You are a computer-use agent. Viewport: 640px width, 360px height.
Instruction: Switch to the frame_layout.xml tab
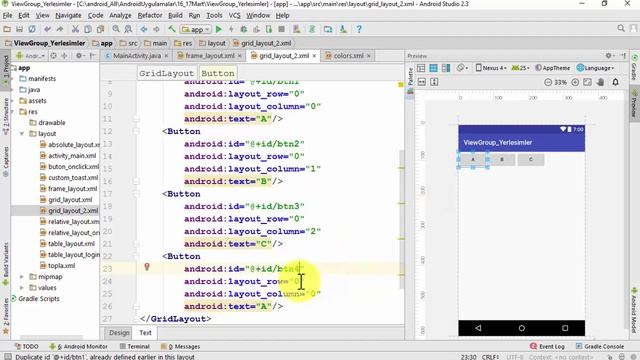(x=209, y=56)
